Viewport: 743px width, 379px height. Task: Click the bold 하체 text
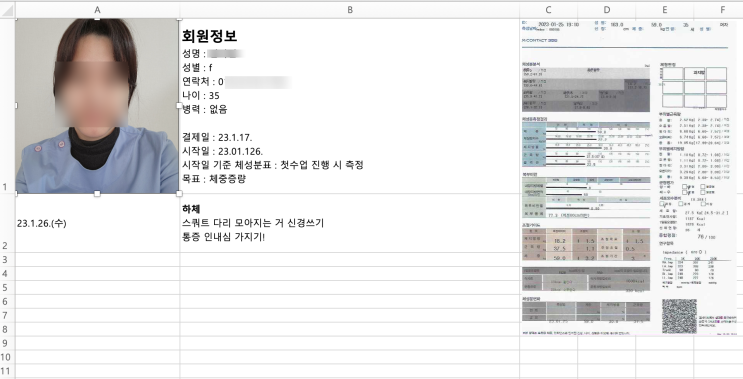coord(191,209)
